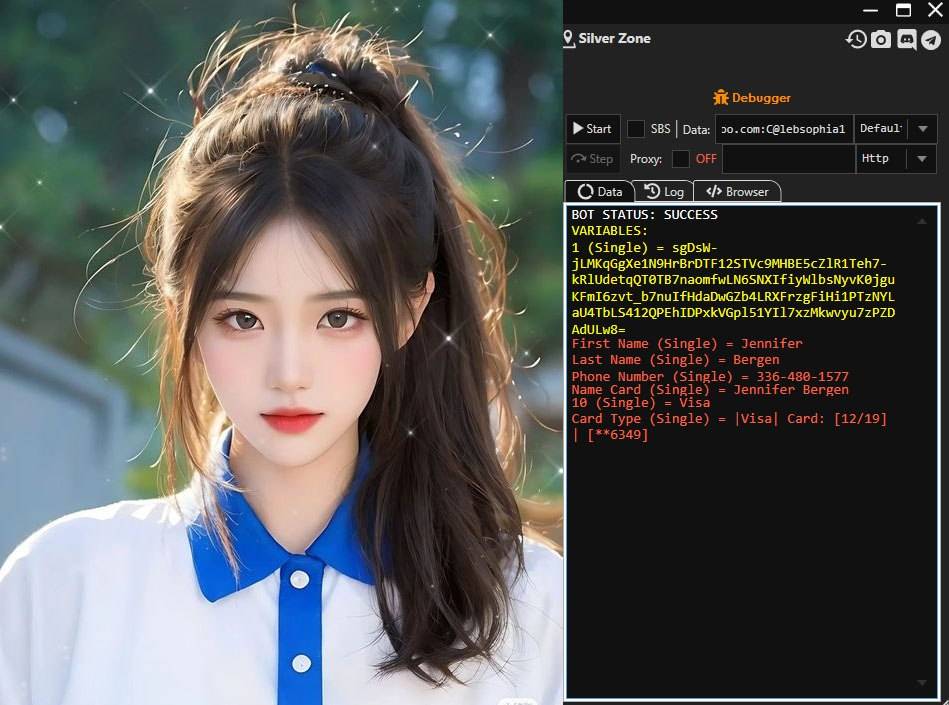The width and height of the screenshot is (949, 705).
Task: Click the empty proxy address field
Action: coord(789,159)
